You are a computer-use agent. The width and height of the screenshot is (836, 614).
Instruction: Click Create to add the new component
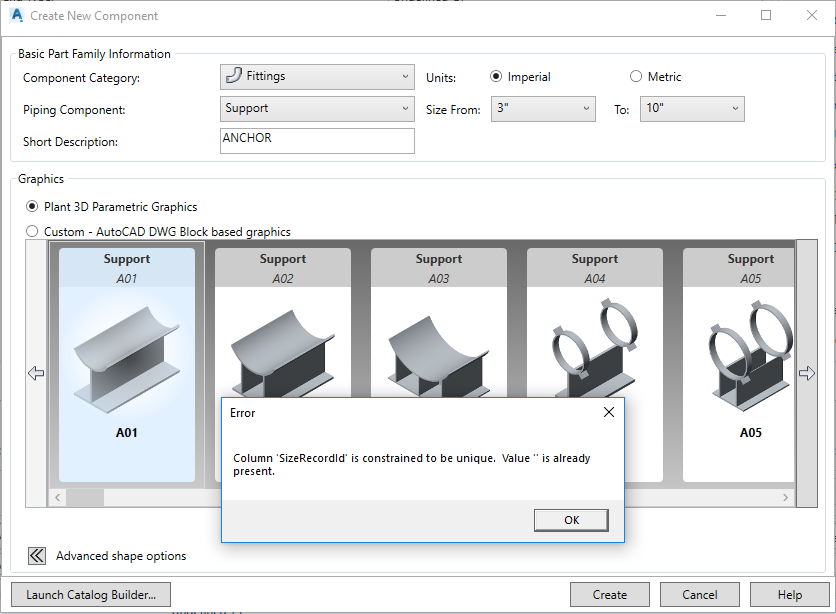[609, 594]
